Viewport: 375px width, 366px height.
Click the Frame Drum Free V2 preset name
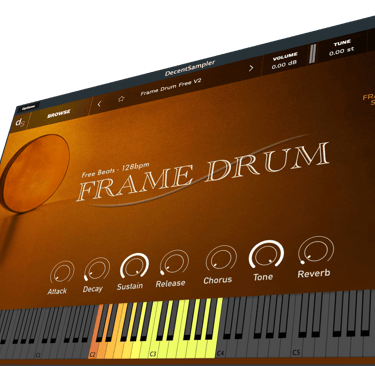(171, 87)
